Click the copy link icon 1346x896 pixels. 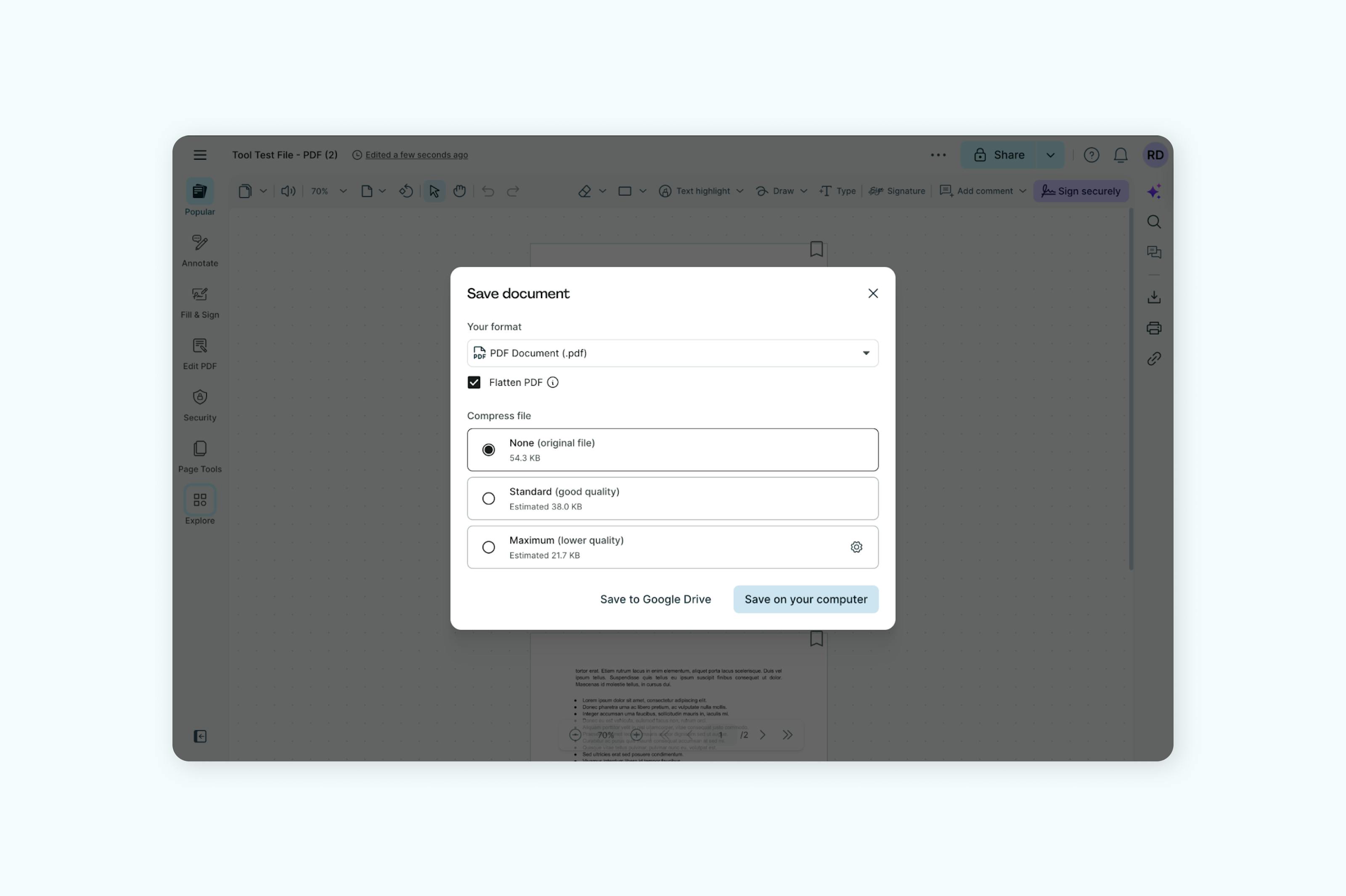1153,359
